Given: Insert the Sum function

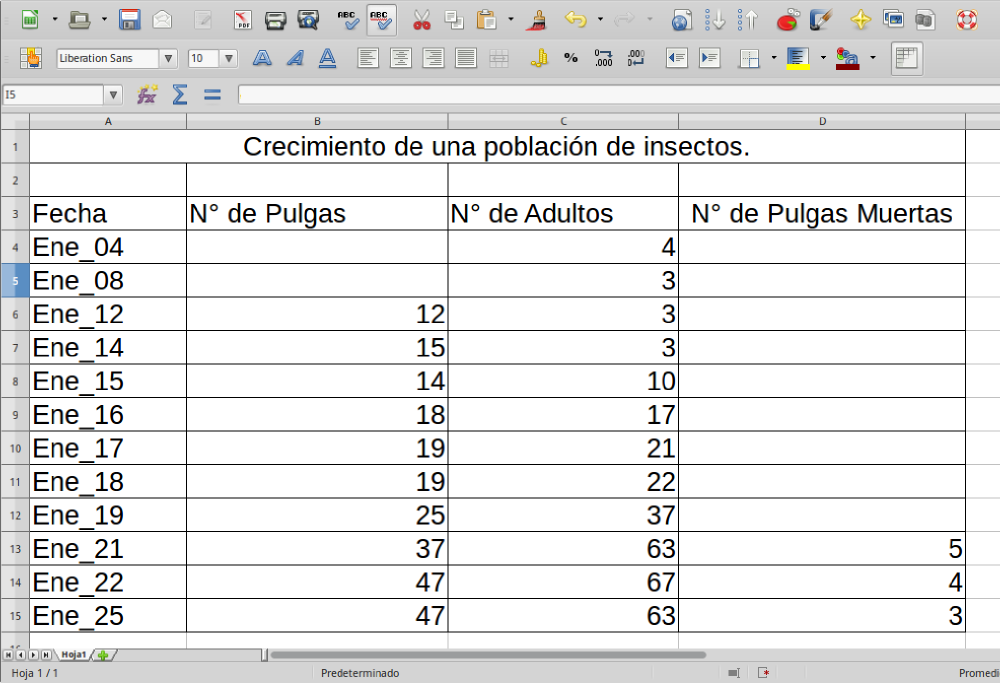Looking at the screenshot, I should [x=180, y=95].
